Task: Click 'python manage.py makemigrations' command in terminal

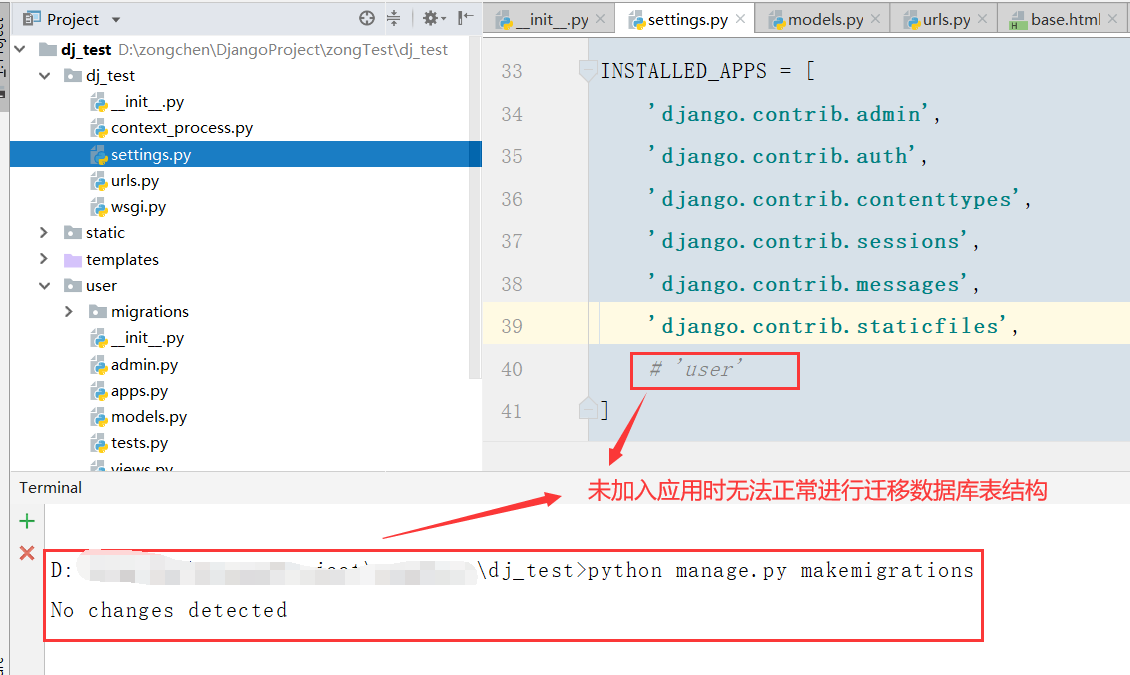Action: [x=780, y=571]
